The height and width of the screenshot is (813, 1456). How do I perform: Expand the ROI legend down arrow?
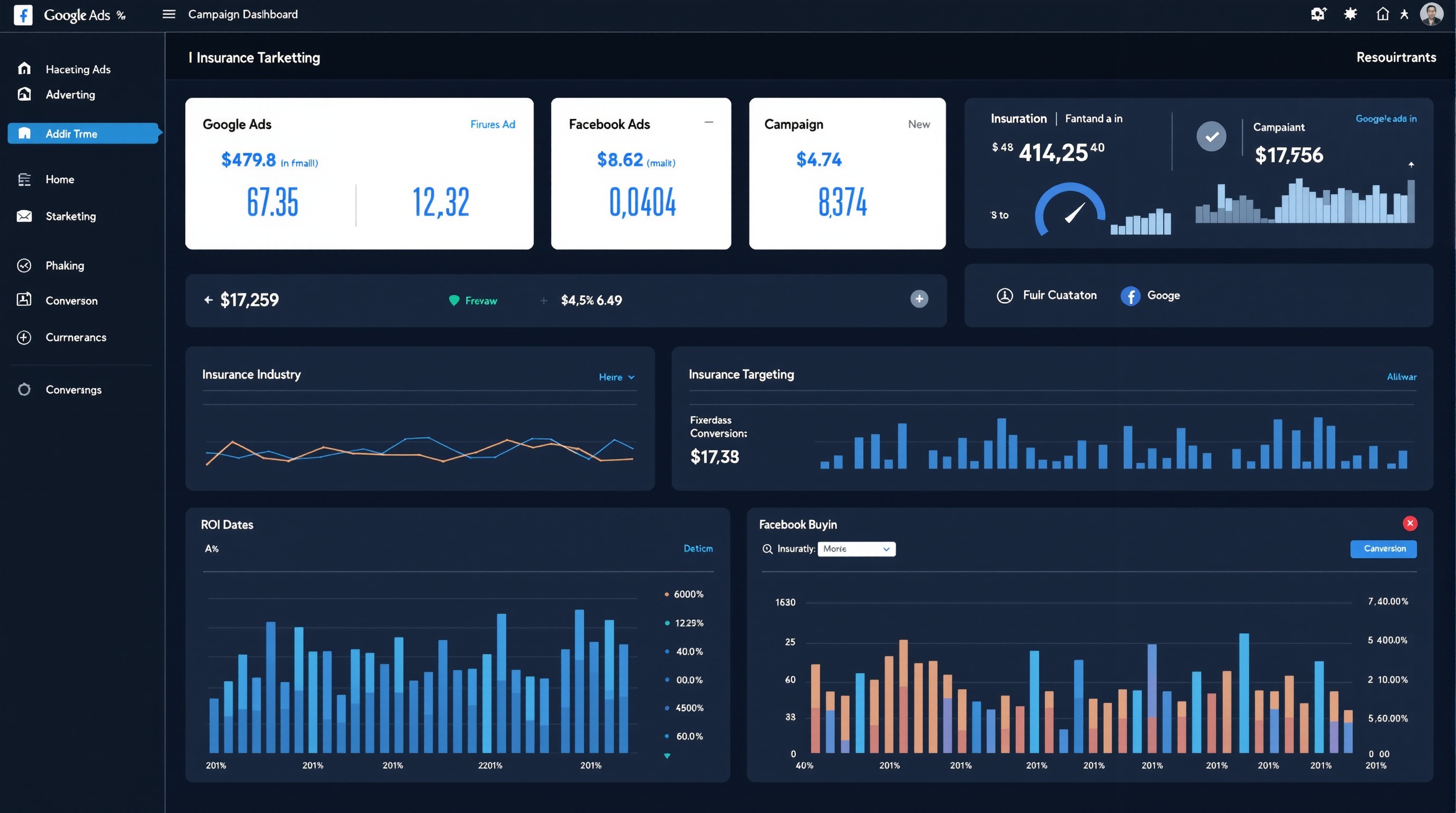667,756
